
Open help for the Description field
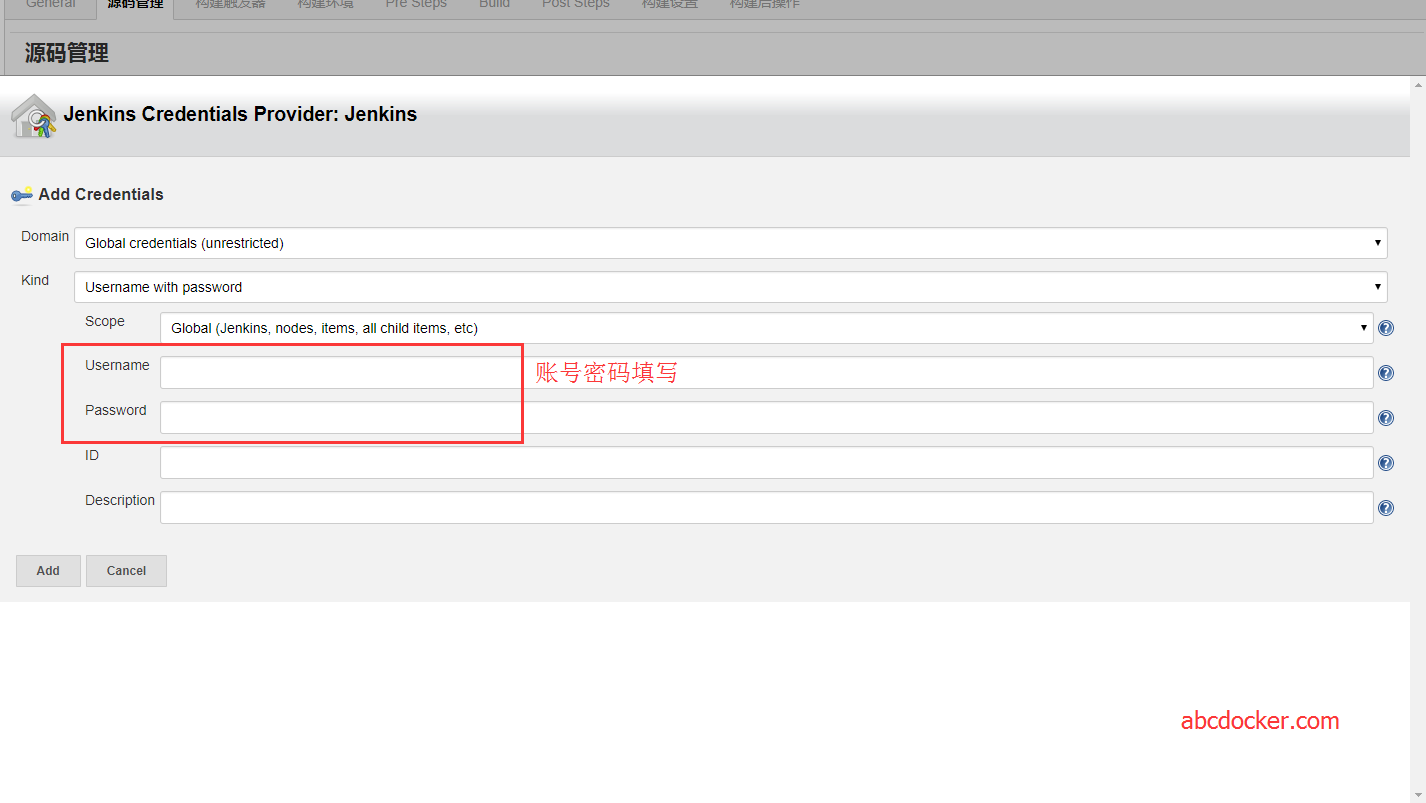[x=1386, y=507]
